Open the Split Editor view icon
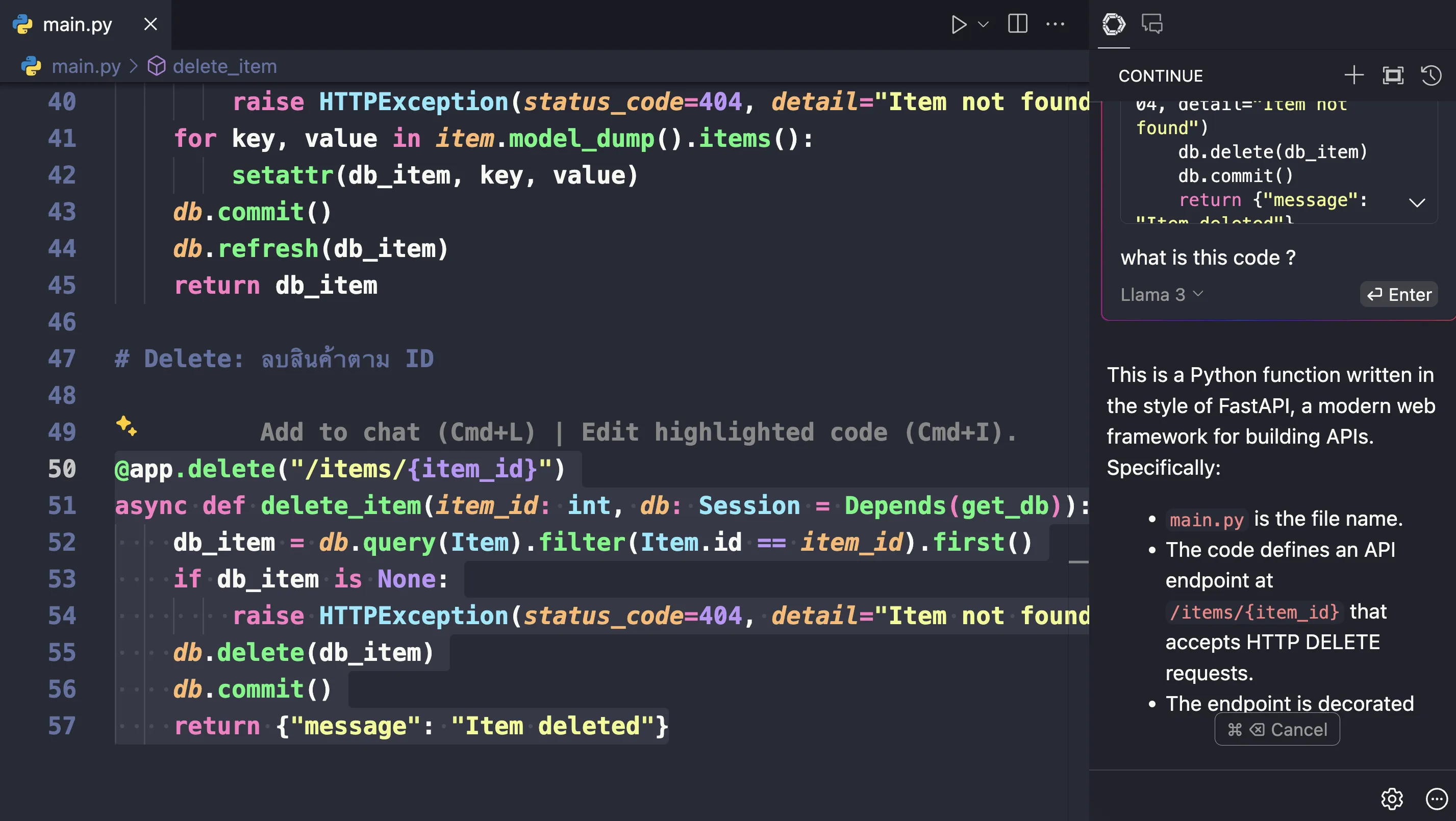This screenshot has width=1456, height=821. click(x=1017, y=23)
